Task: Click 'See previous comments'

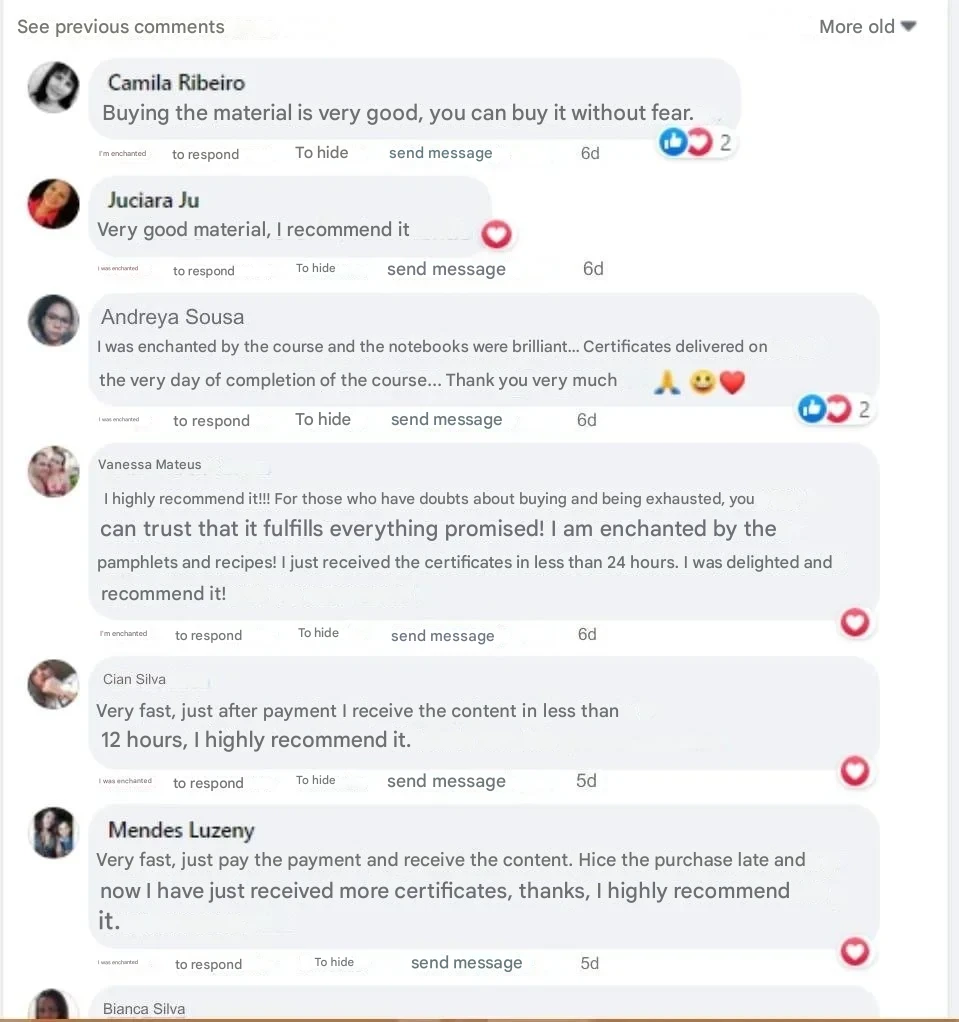Action: click(121, 27)
